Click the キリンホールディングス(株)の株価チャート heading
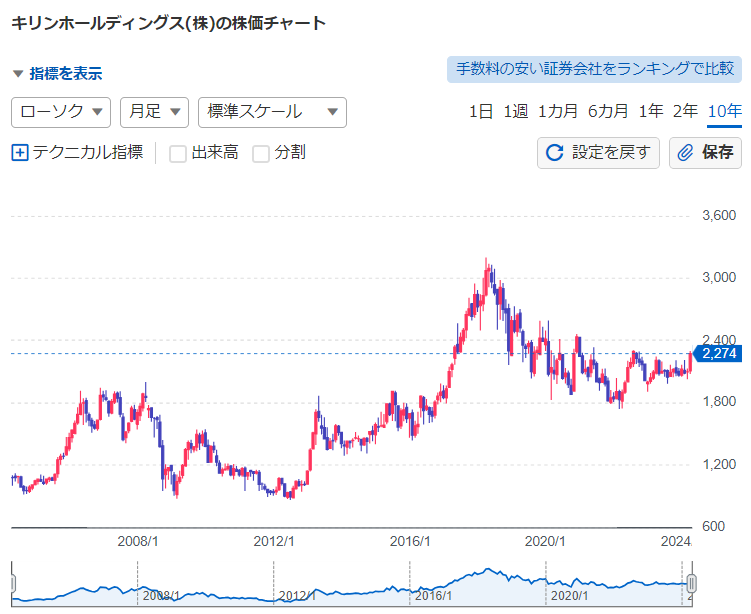751x614 pixels. pos(169,23)
